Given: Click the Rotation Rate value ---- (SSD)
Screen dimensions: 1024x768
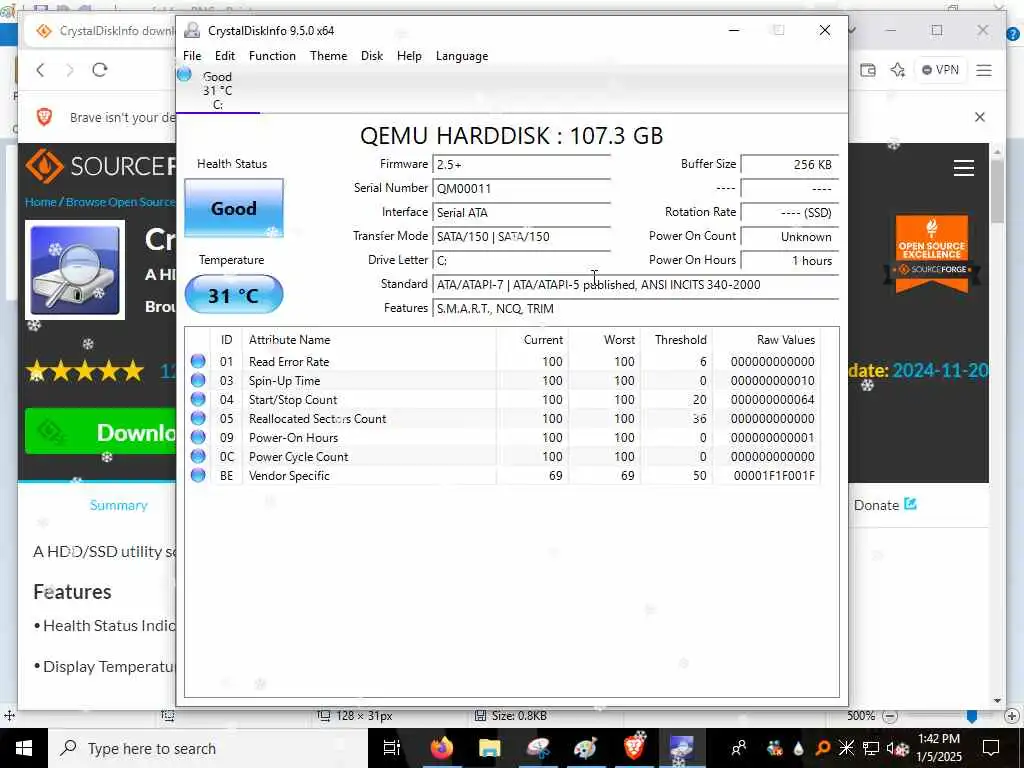Looking at the screenshot, I should pyautogui.click(x=790, y=213).
